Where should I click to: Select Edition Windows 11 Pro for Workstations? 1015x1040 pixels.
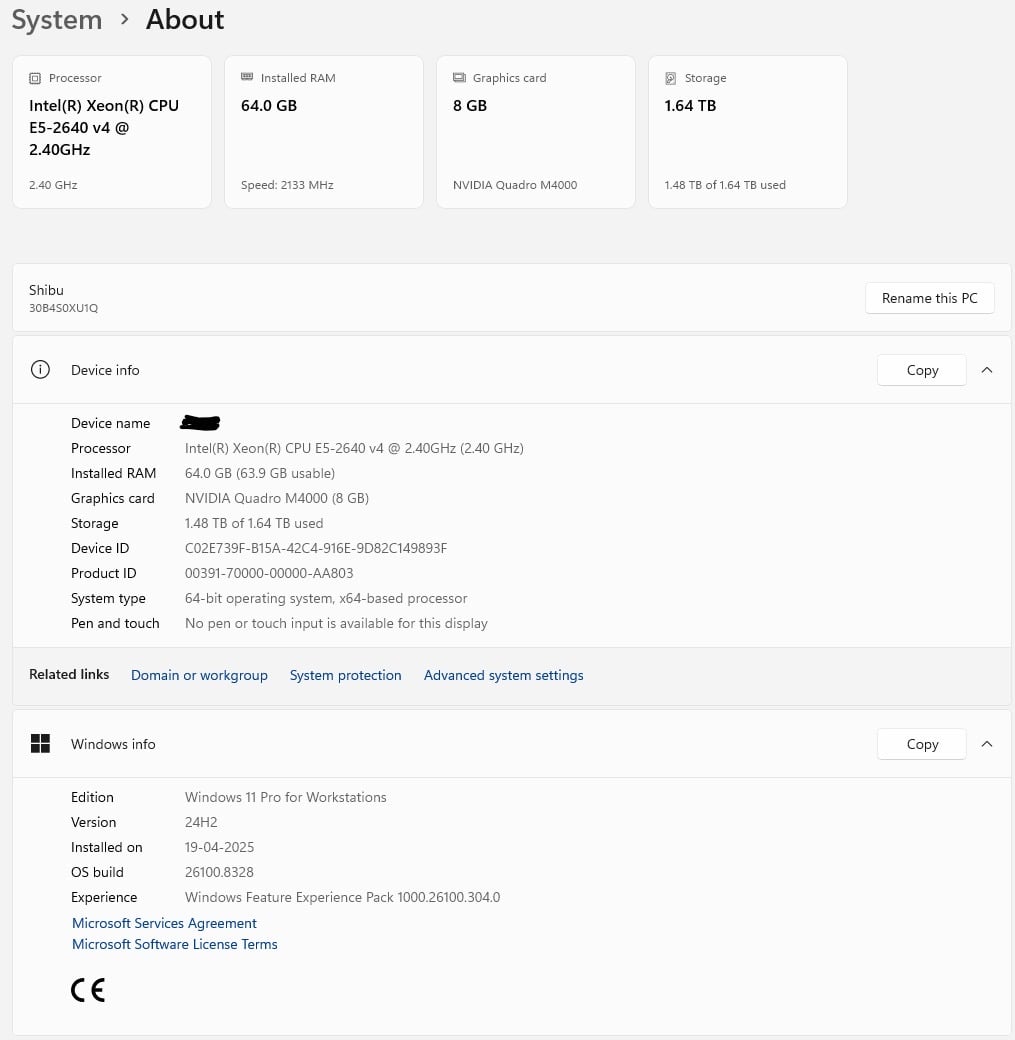pos(285,797)
